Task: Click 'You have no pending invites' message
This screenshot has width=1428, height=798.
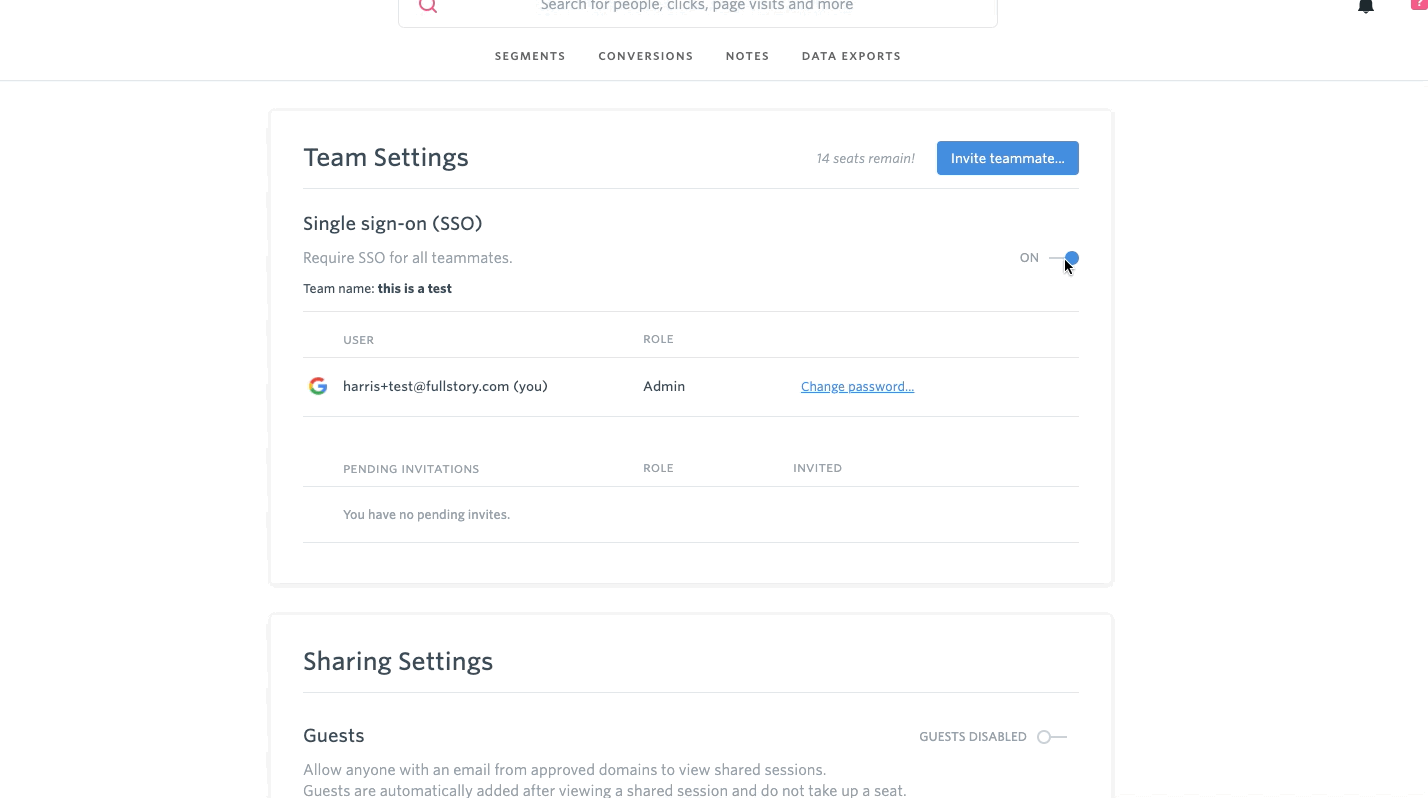Action: (427, 515)
